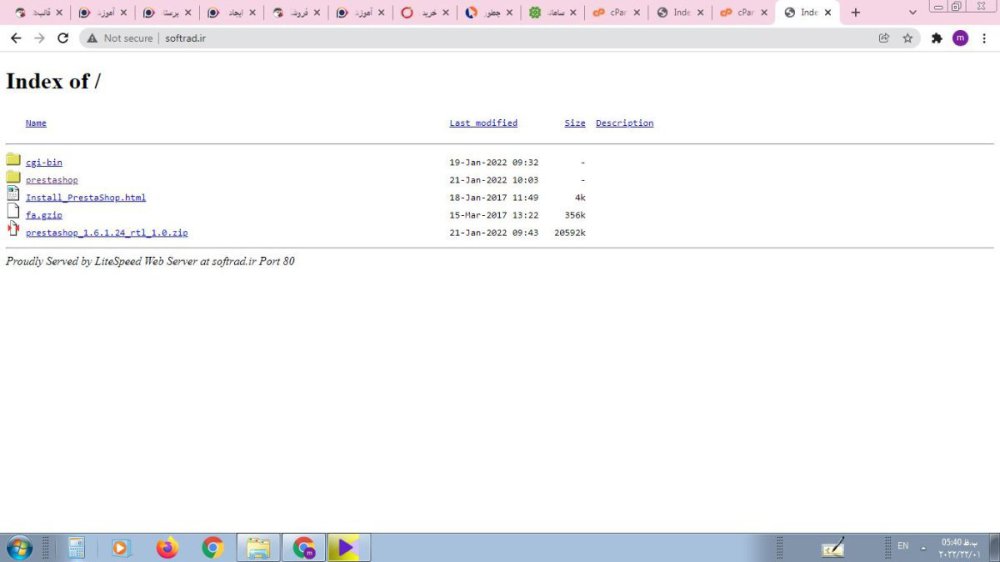Open the Extensions puzzle icon
The image size is (1000, 562).
937,38
